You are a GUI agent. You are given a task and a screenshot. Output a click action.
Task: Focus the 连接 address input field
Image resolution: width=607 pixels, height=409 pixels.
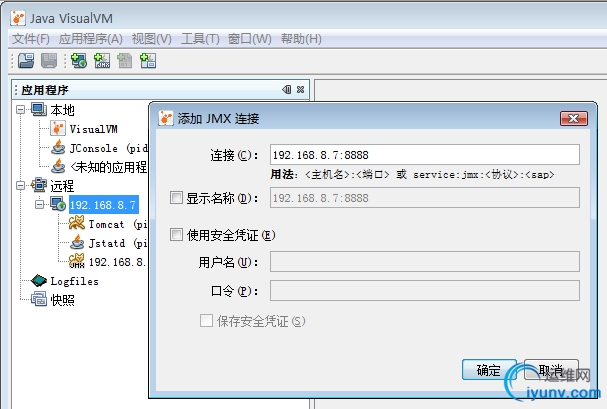click(425, 155)
